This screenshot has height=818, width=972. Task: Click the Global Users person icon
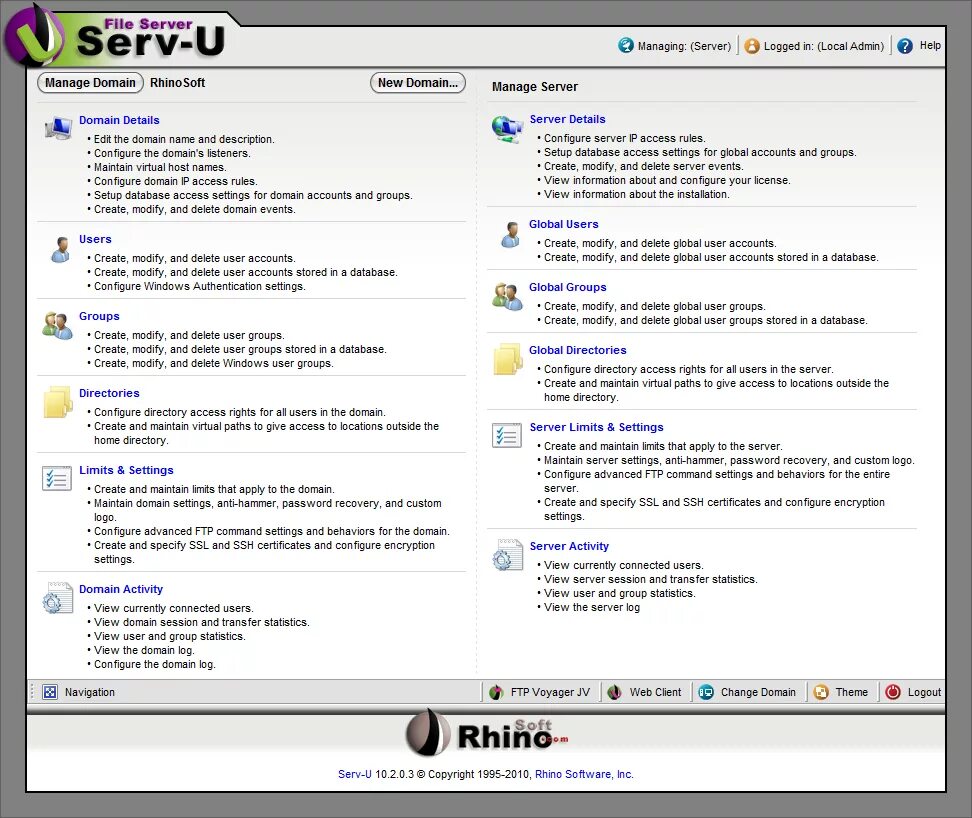click(x=510, y=235)
